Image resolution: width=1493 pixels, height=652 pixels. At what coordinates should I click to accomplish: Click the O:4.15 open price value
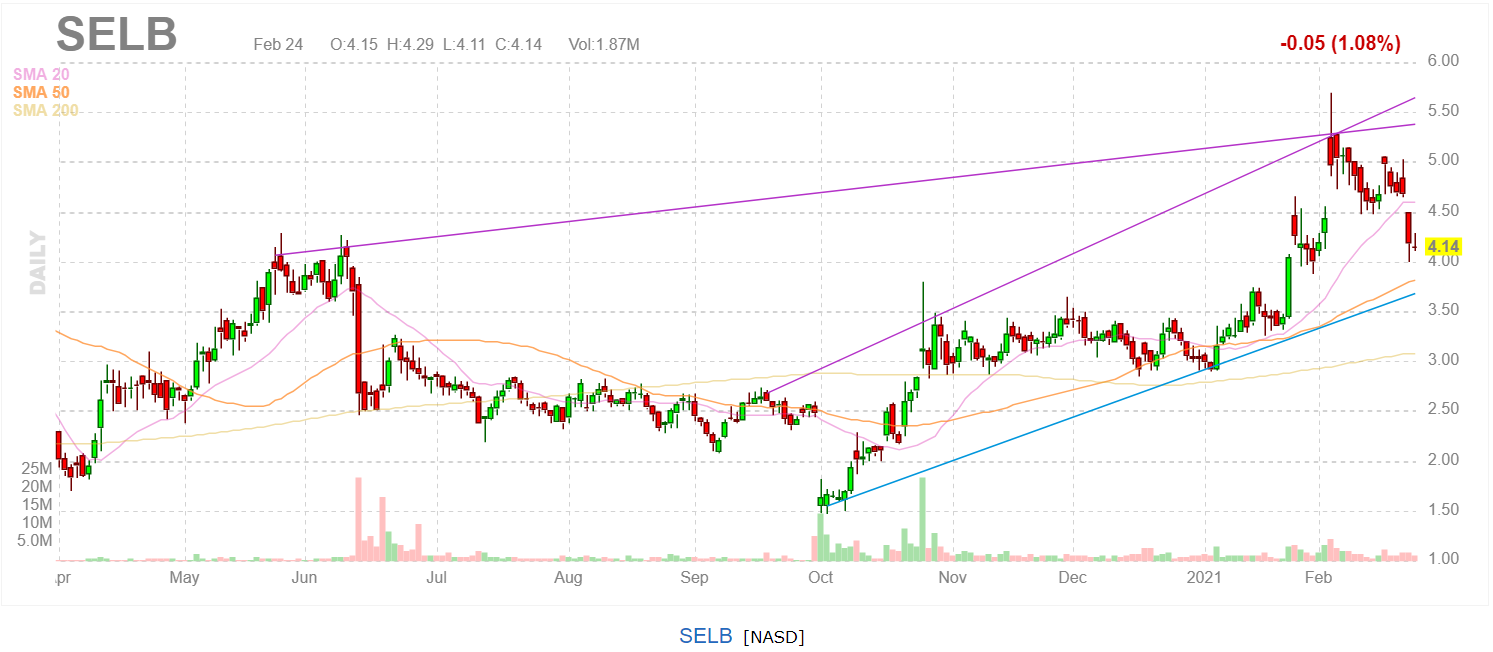[355, 44]
